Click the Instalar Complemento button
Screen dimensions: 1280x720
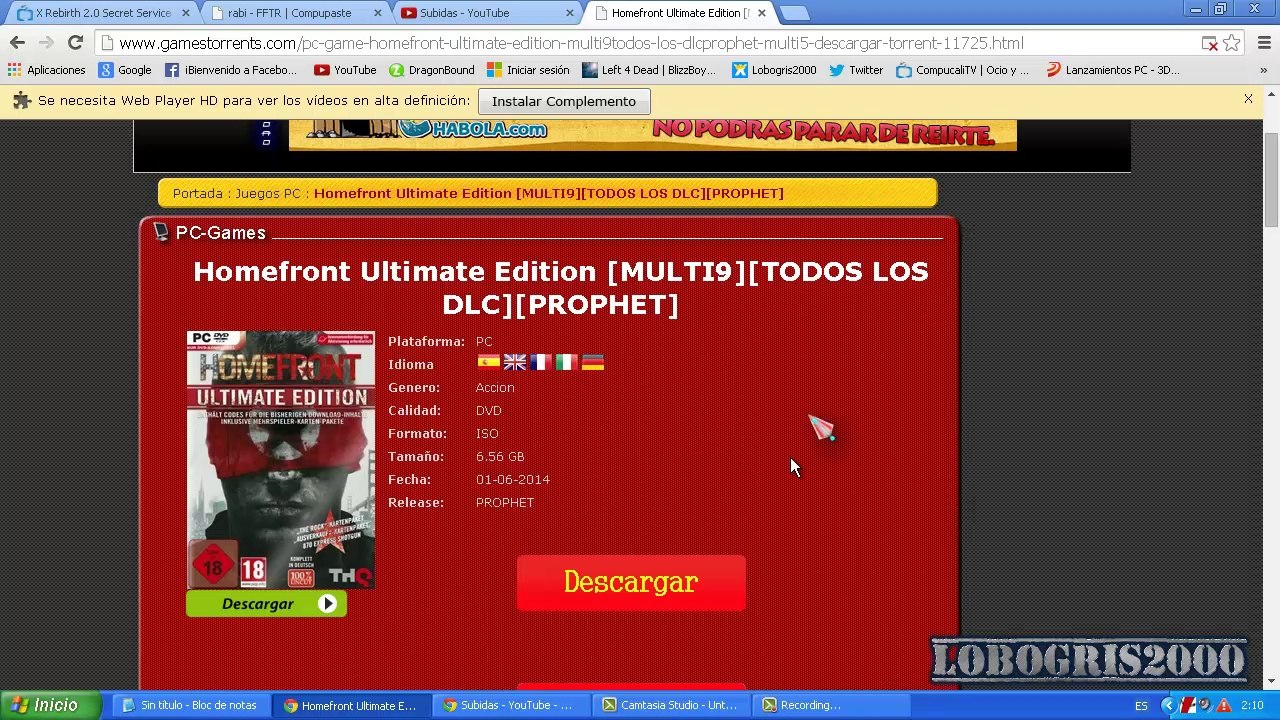click(564, 101)
